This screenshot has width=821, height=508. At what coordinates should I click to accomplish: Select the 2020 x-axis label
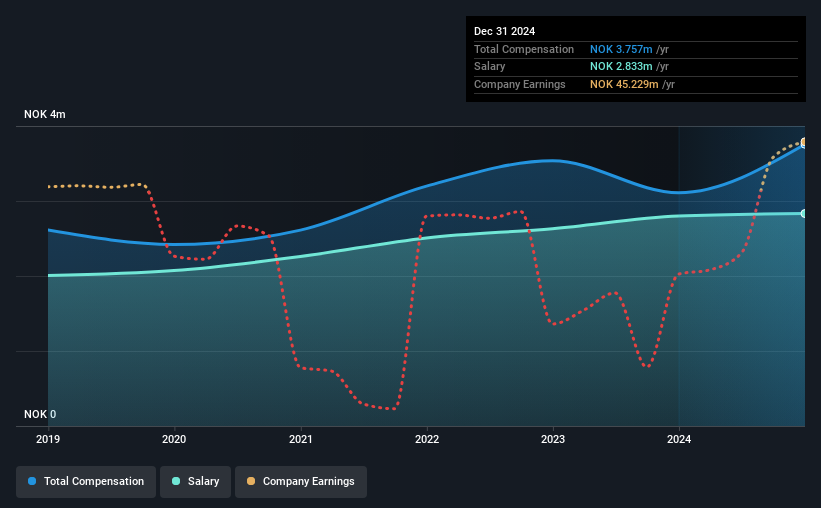pyautogui.click(x=174, y=439)
